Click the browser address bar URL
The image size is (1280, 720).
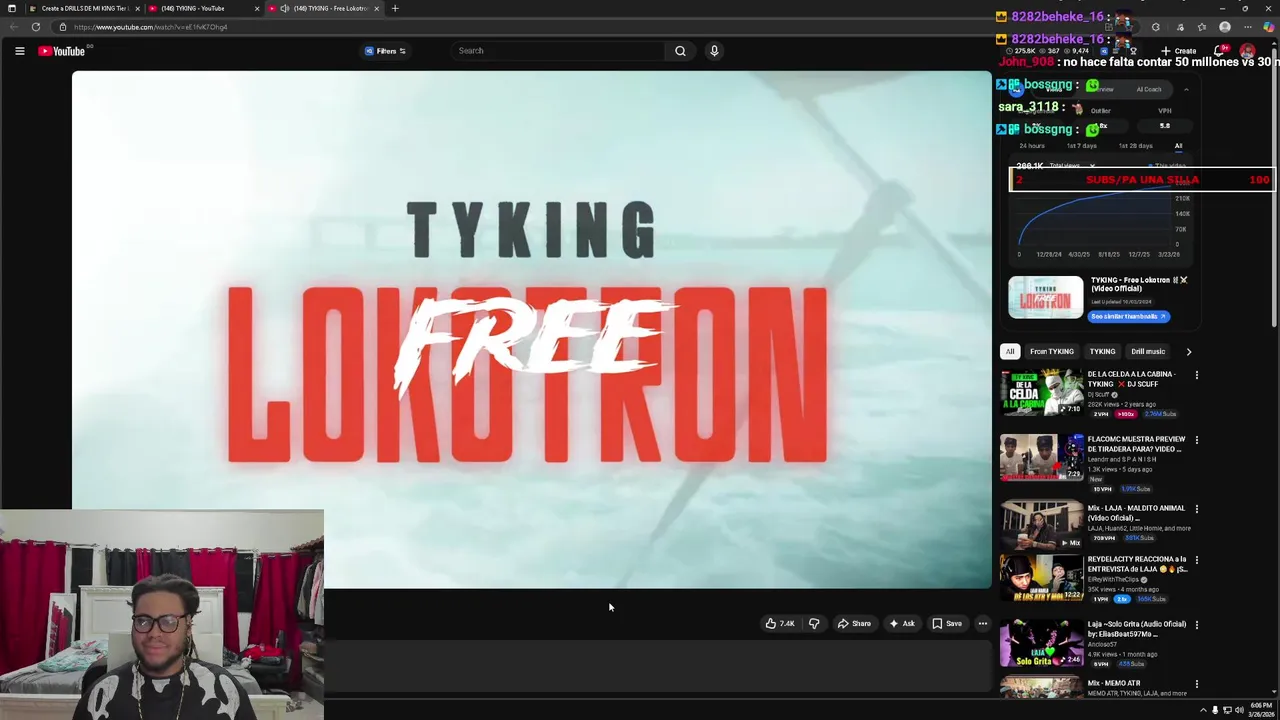click(x=150, y=27)
